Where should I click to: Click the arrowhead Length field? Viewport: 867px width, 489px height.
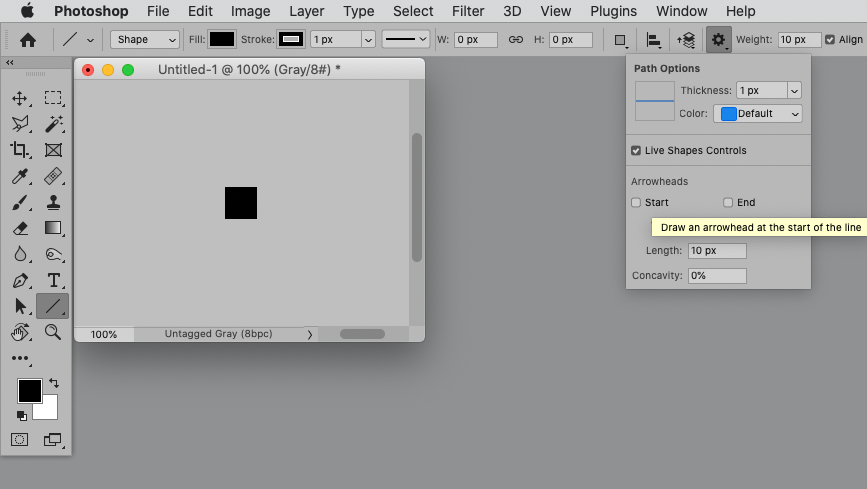point(717,251)
